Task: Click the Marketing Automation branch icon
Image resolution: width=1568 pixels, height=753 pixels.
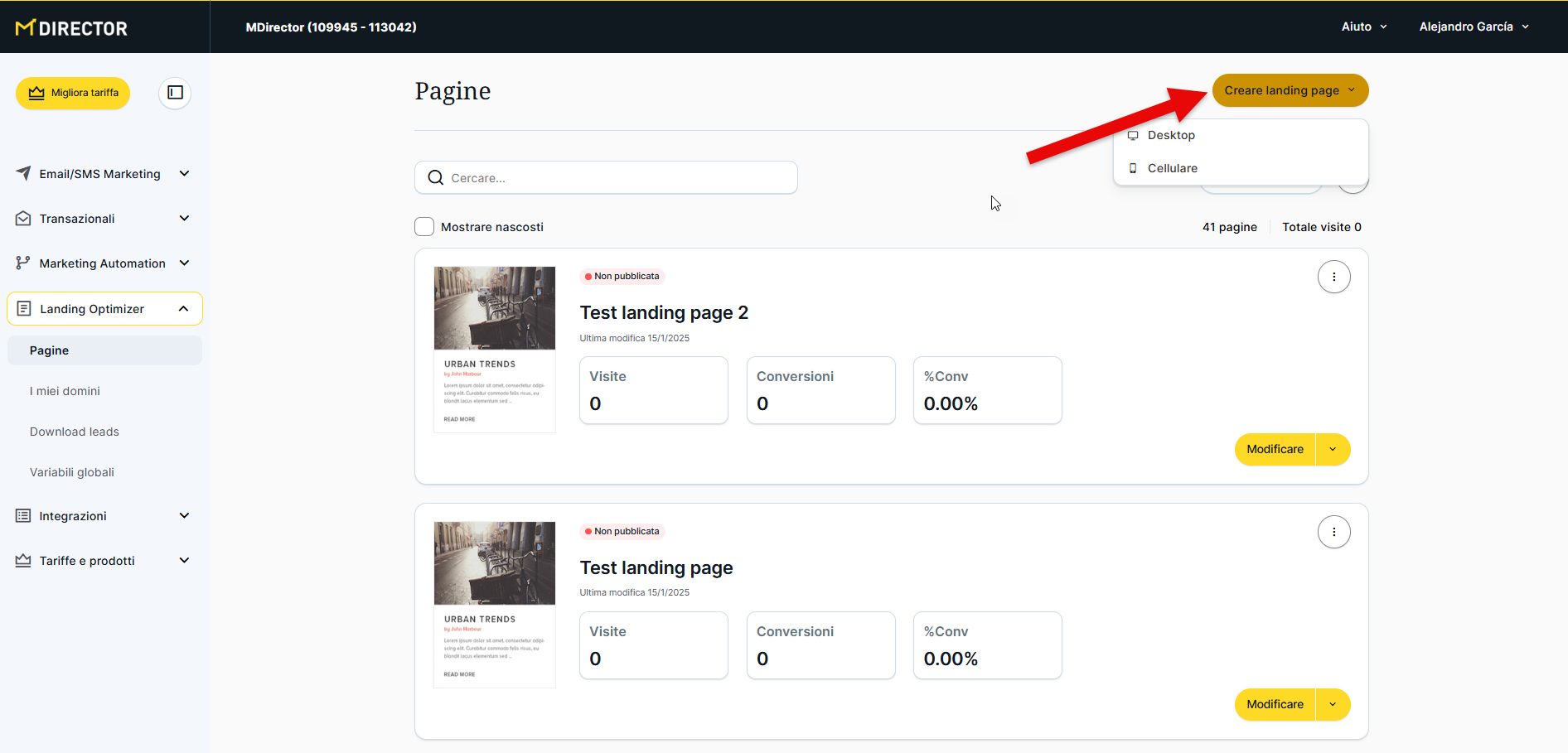Action: [x=23, y=263]
